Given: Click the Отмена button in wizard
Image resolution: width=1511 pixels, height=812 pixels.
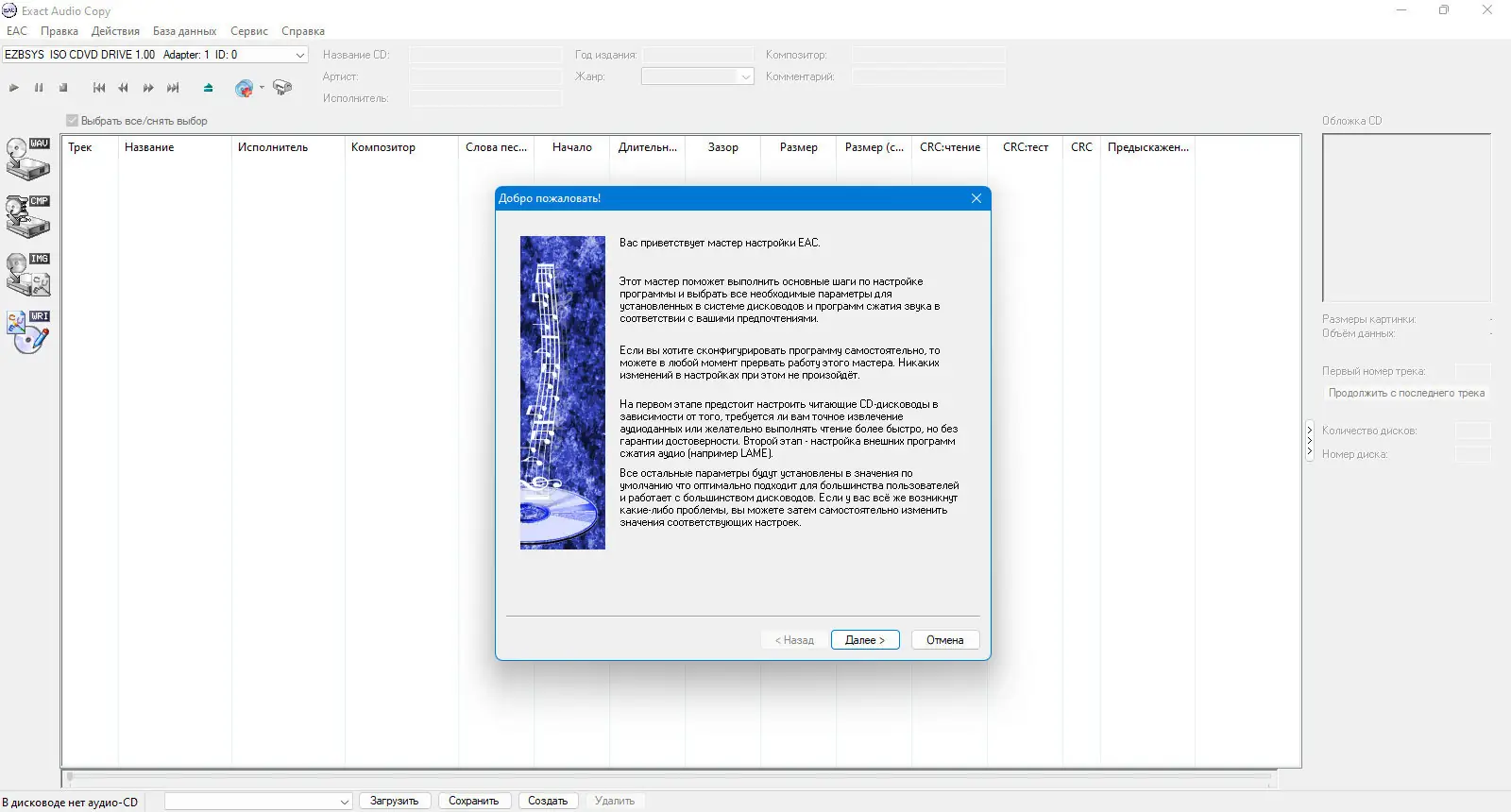Looking at the screenshot, I should pos(945,640).
